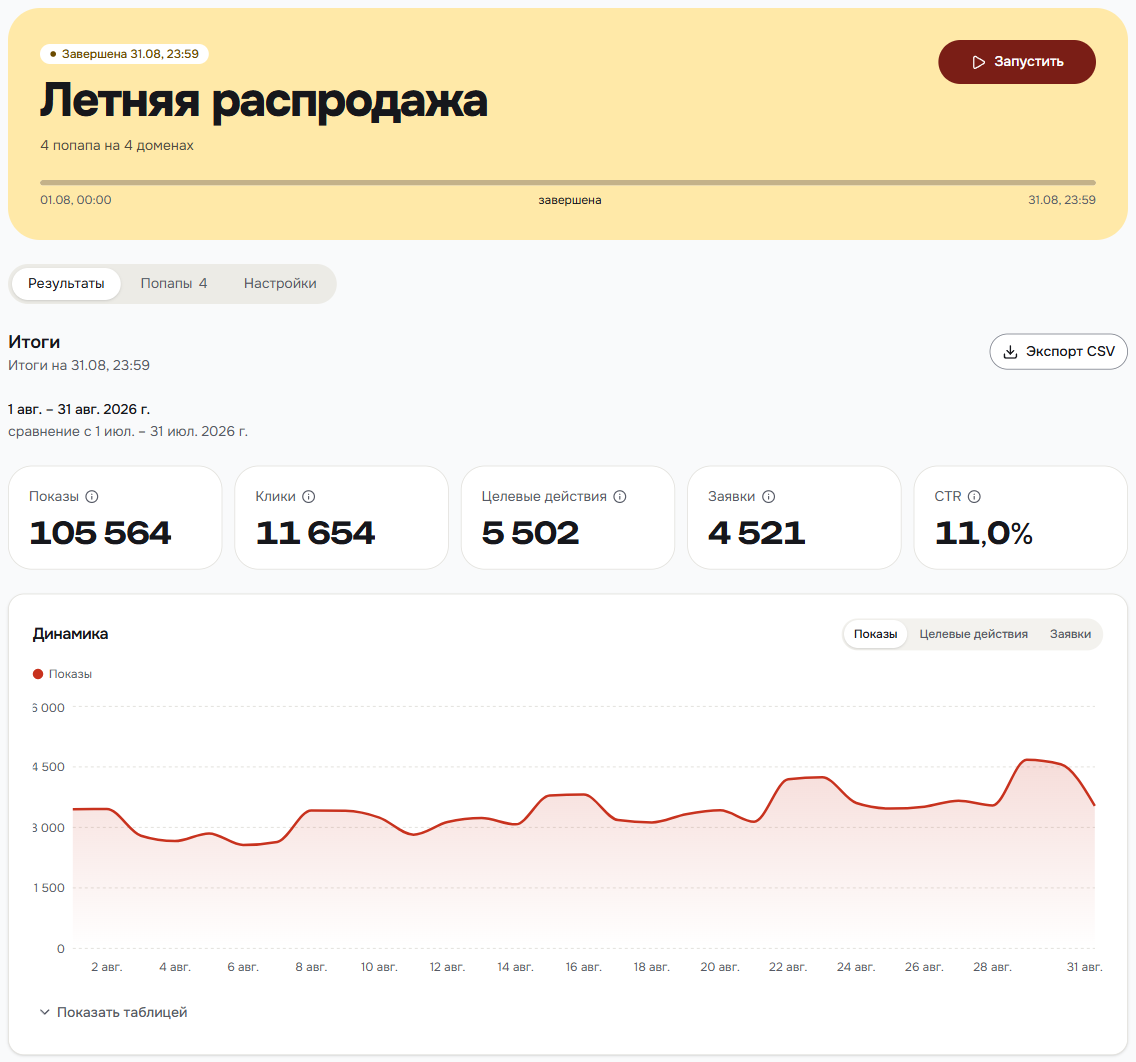Open the Попапы 4 tab
Image resolution: width=1136 pixels, height=1062 pixels.
[174, 284]
